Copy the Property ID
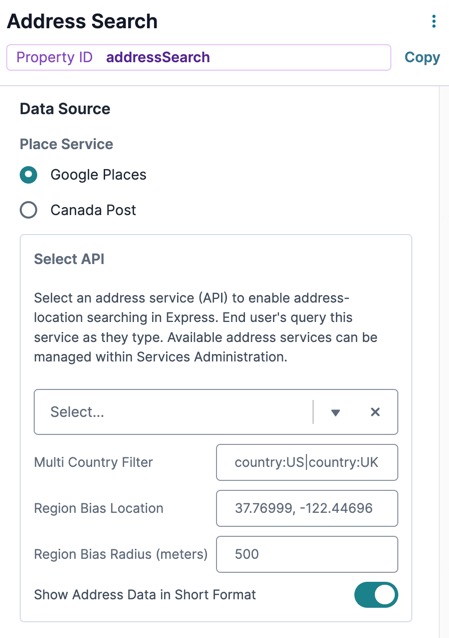The image size is (449, 638). coord(422,57)
